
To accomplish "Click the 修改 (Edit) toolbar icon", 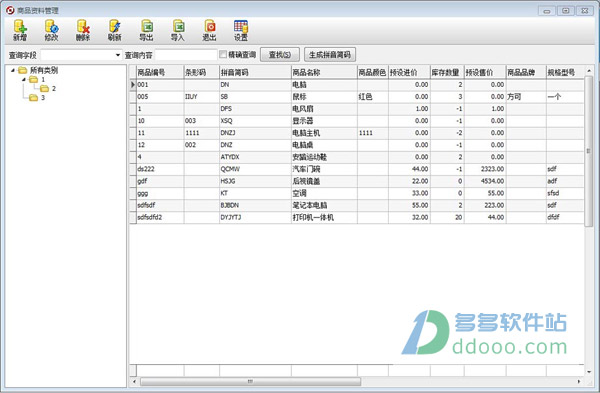I will click(x=51, y=30).
